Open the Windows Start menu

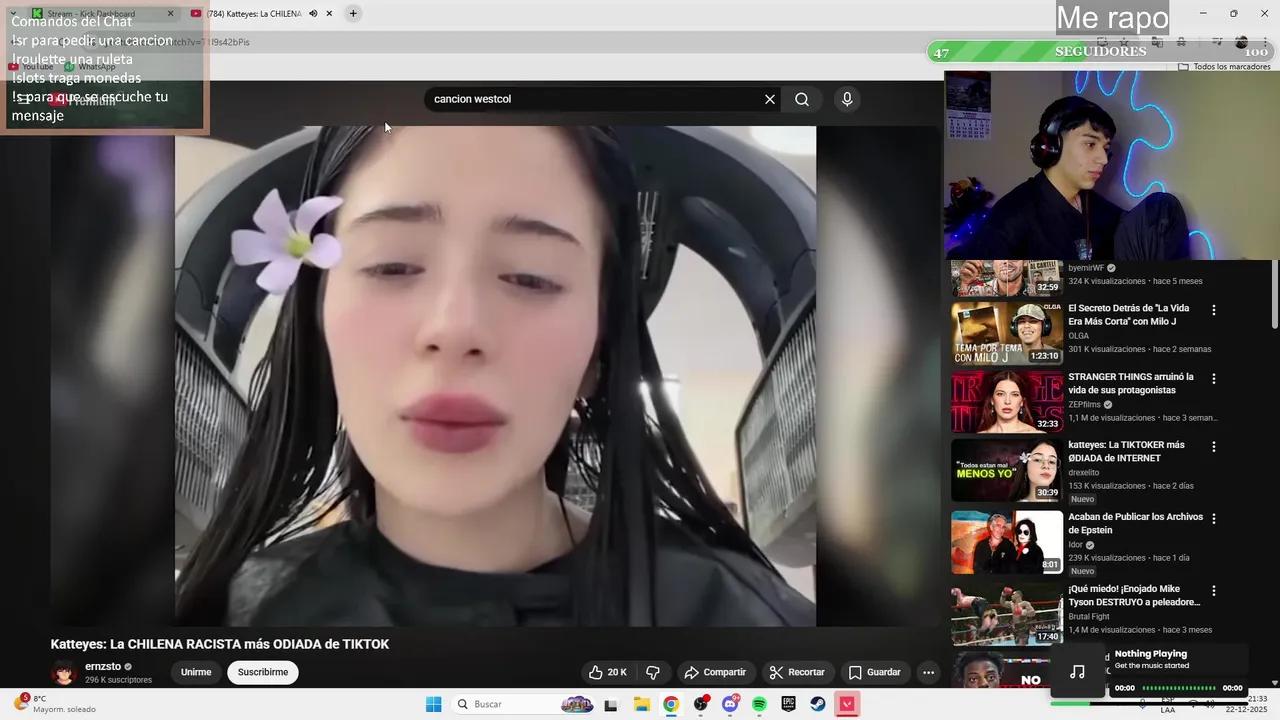433,704
